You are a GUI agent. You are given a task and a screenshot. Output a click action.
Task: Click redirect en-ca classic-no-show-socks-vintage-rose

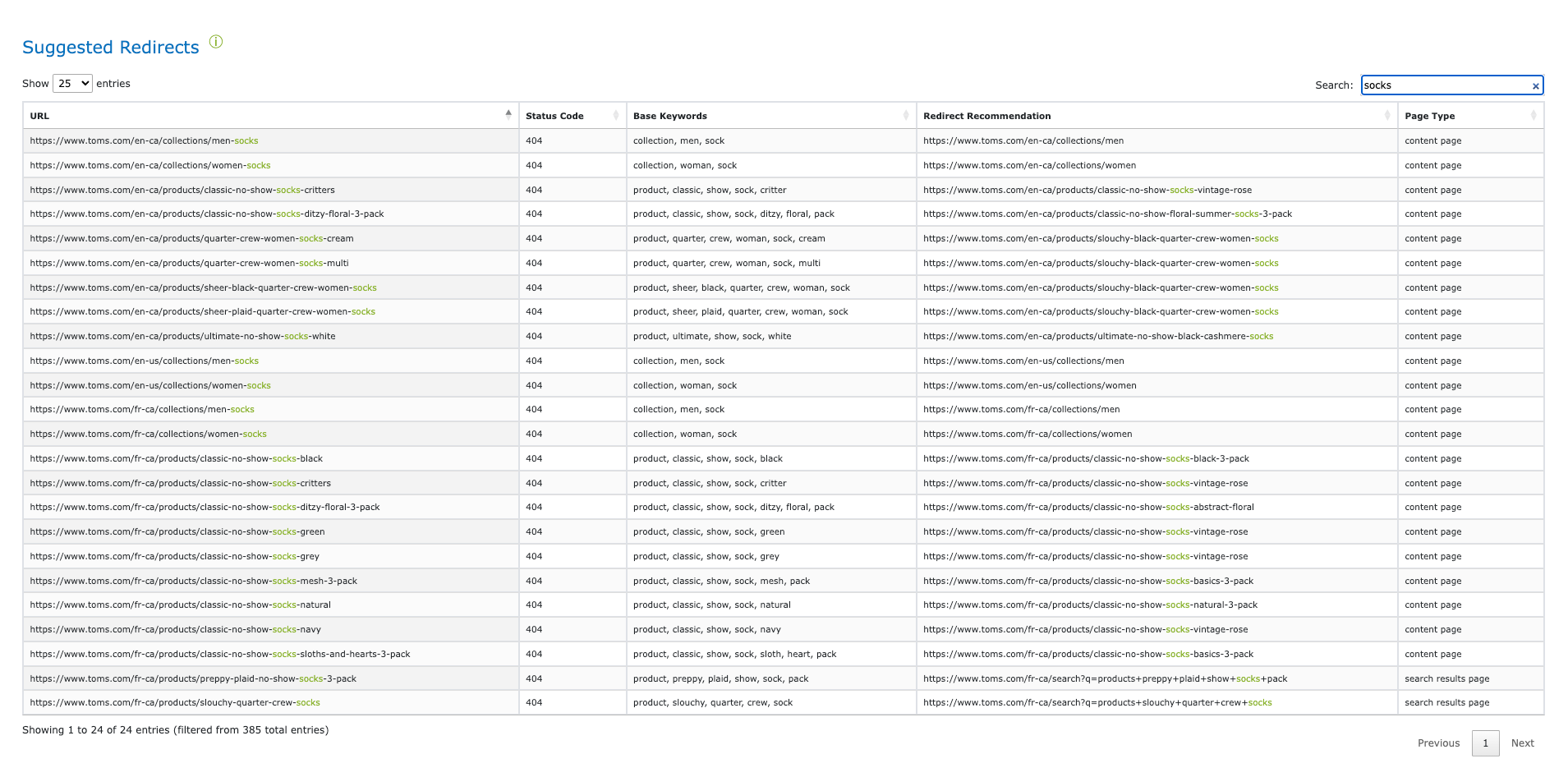point(1087,190)
